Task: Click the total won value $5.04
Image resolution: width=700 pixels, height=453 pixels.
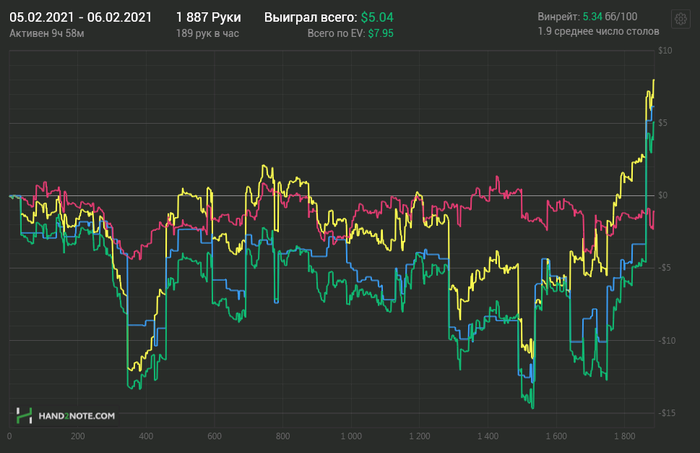Action: (x=377, y=17)
